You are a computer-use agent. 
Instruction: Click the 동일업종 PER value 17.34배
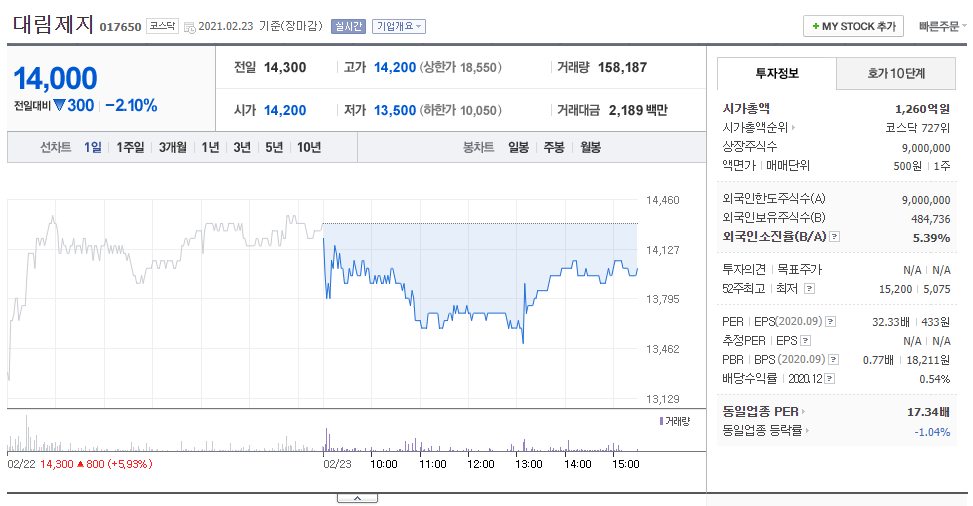tap(928, 412)
